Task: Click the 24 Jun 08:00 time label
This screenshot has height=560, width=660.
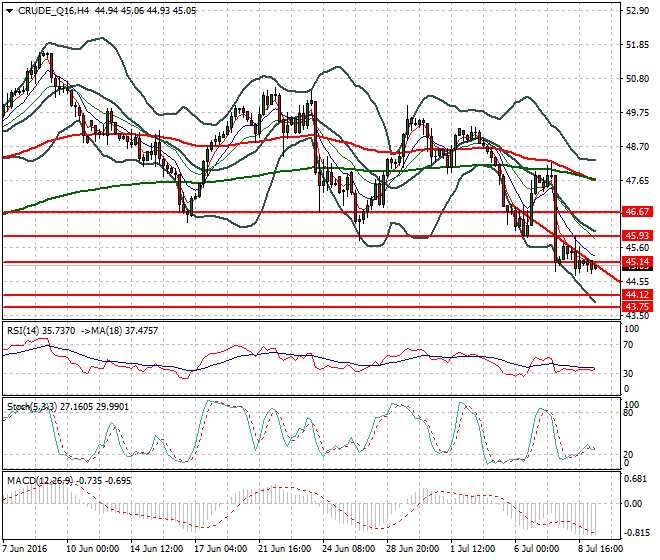Action: click(x=349, y=549)
